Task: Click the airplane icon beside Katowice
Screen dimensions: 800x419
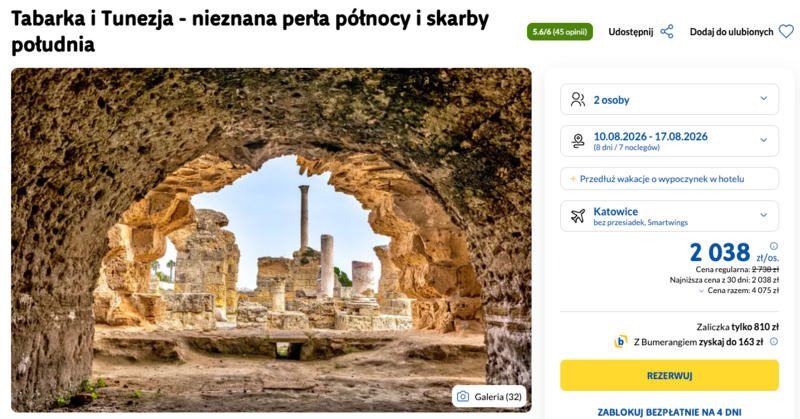Action: (577, 216)
